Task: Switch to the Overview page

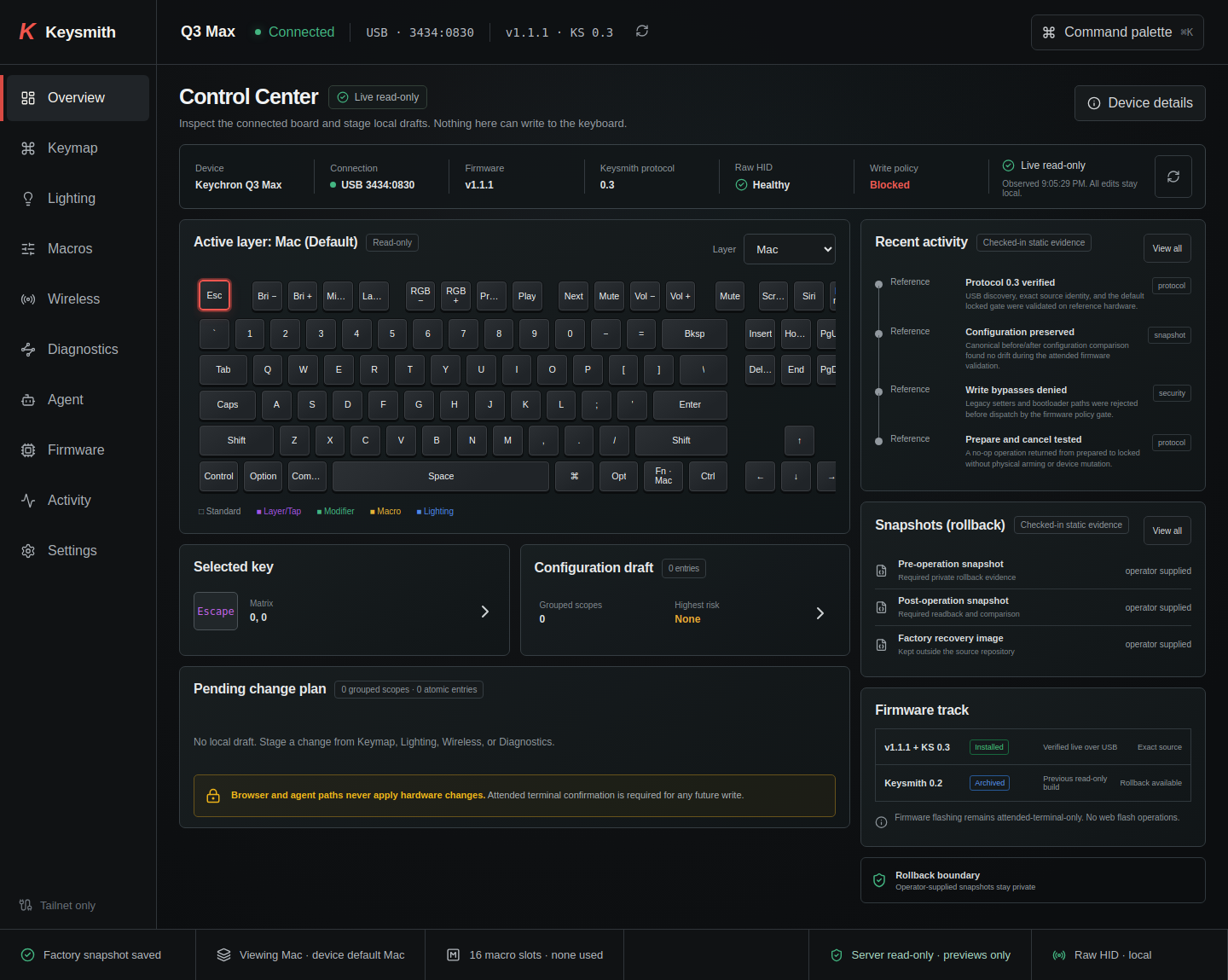Action: click(76, 98)
